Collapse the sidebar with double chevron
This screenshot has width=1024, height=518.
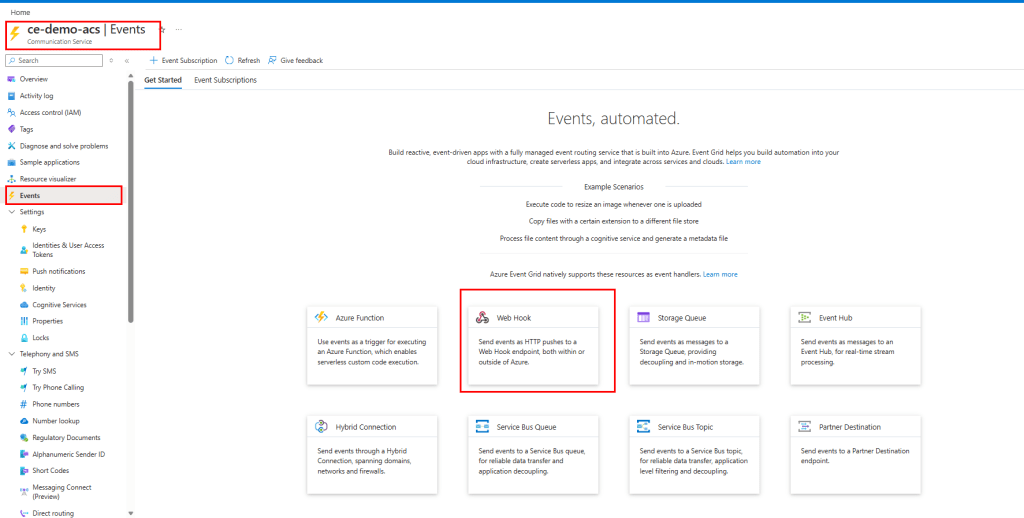click(127, 61)
